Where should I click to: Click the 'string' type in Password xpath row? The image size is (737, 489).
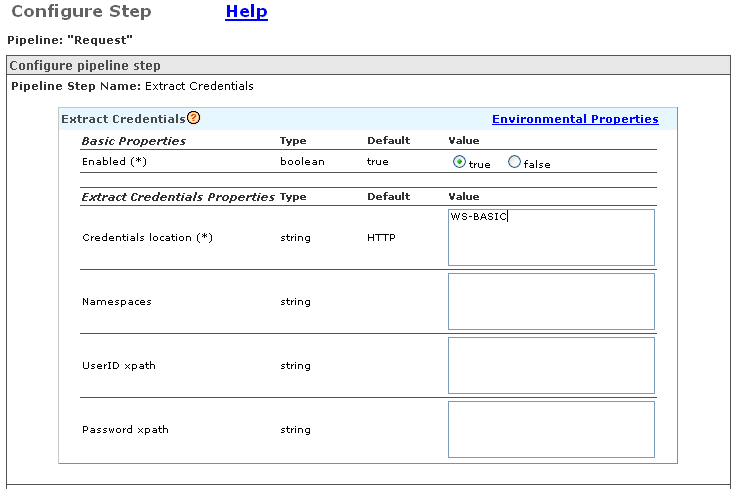(295, 430)
